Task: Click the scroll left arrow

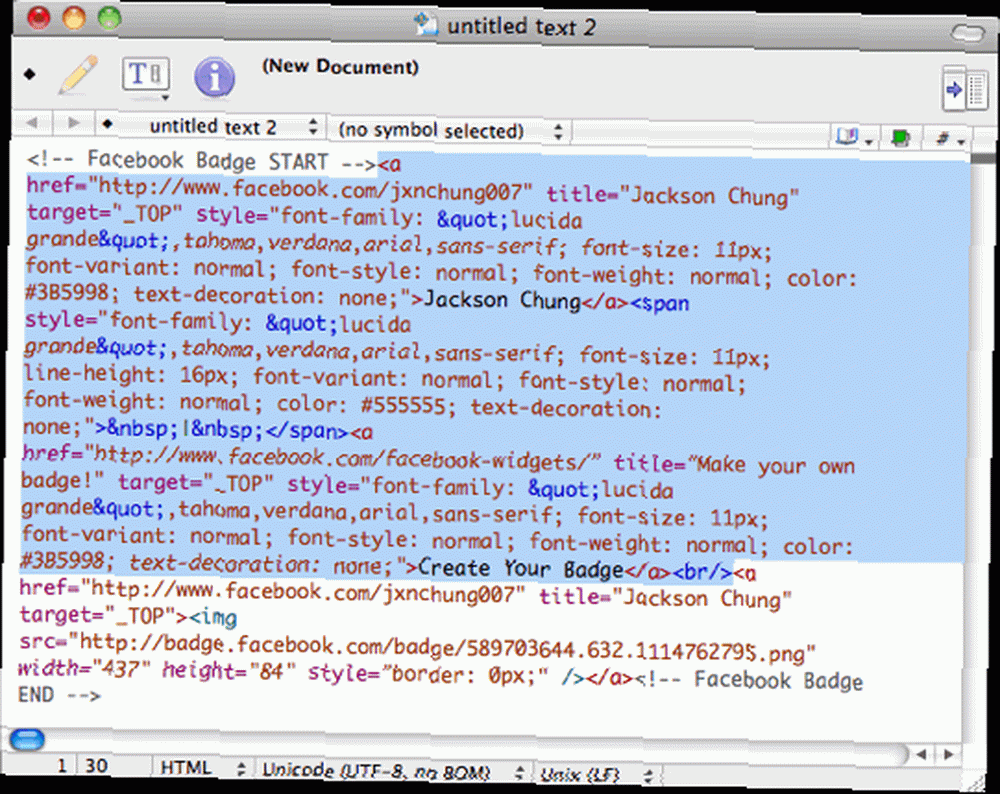Action: pyautogui.click(x=922, y=754)
